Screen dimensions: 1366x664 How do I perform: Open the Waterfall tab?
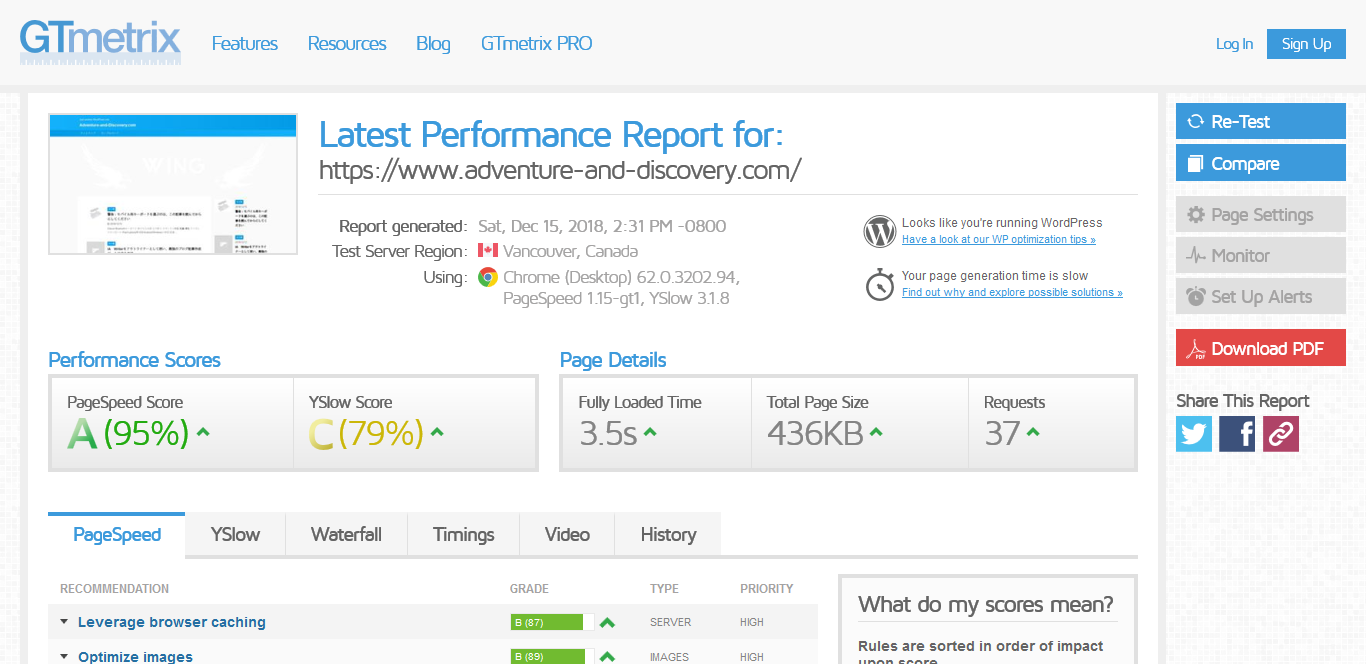[346, 535]
